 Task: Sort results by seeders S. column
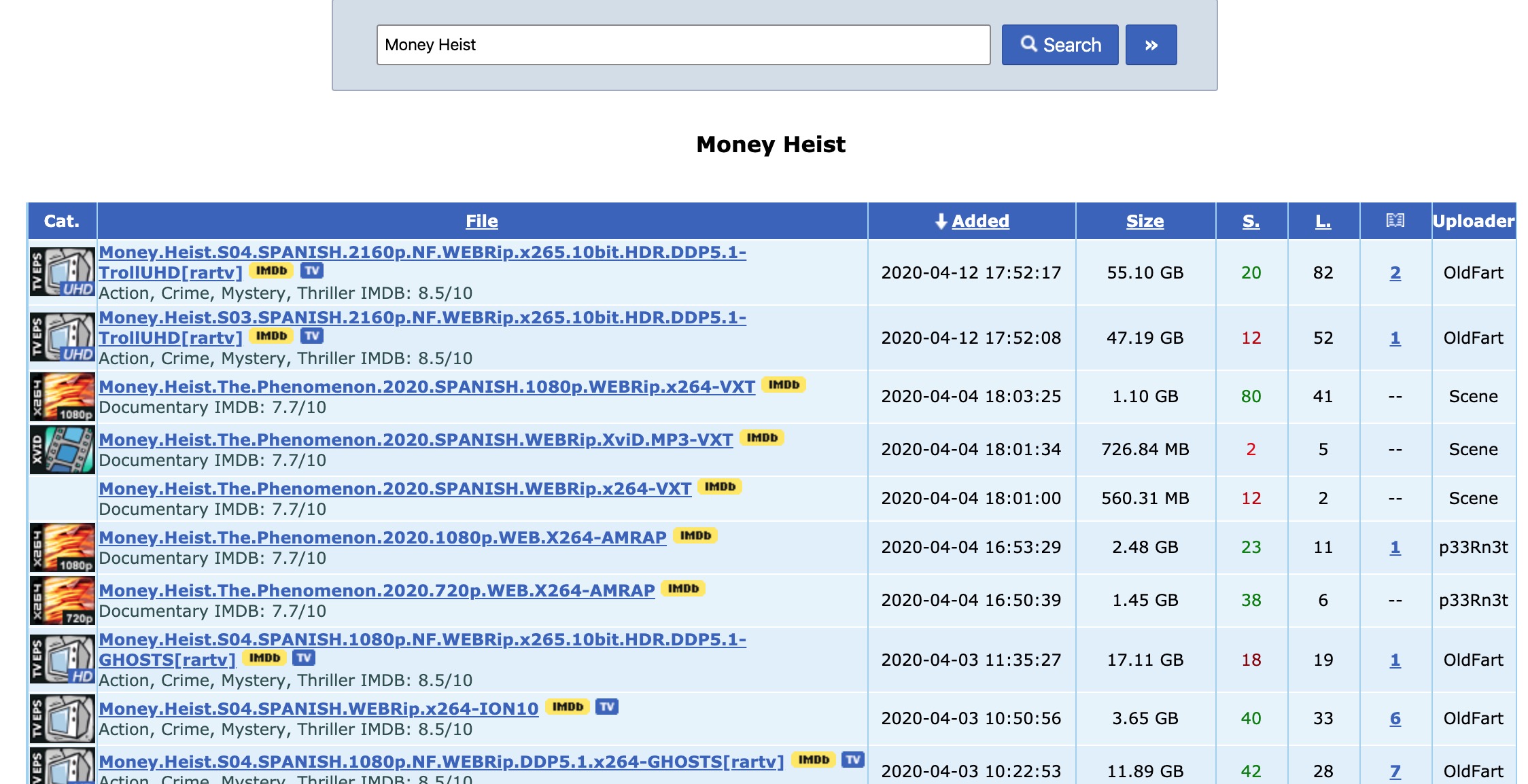[x=1251, y=221]
